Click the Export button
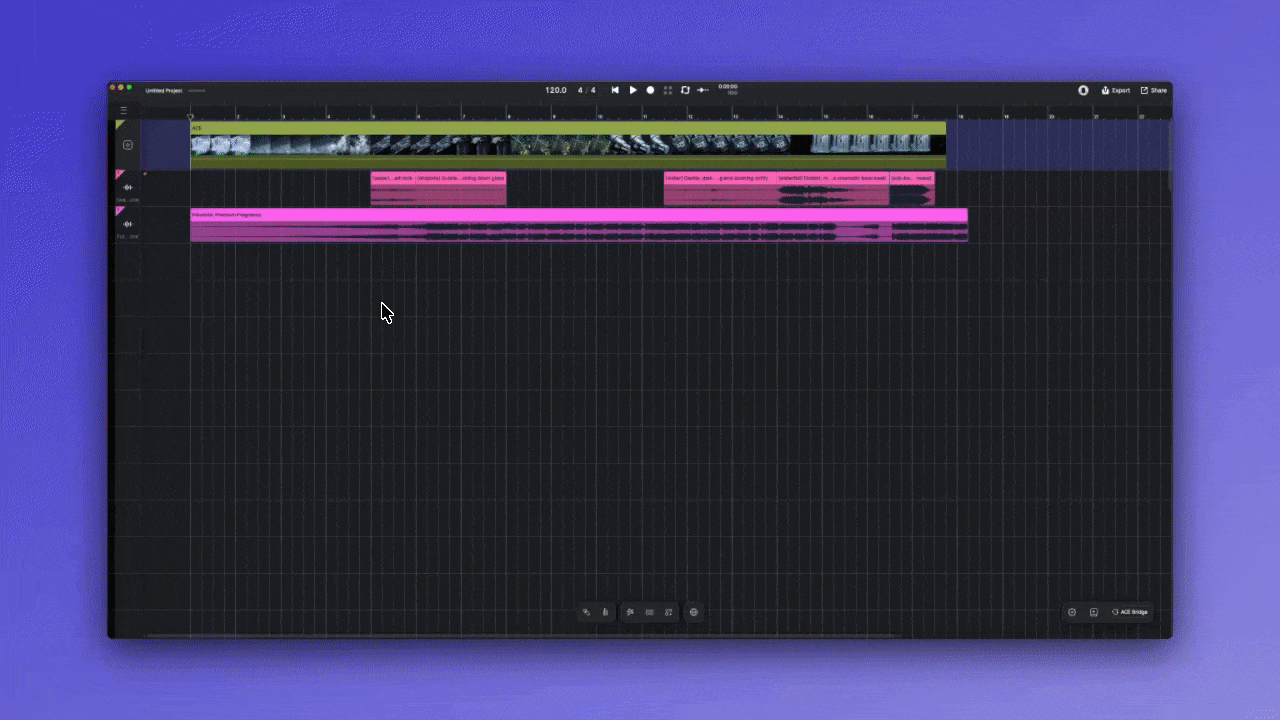1280x720 pixels. (1116, 90)
